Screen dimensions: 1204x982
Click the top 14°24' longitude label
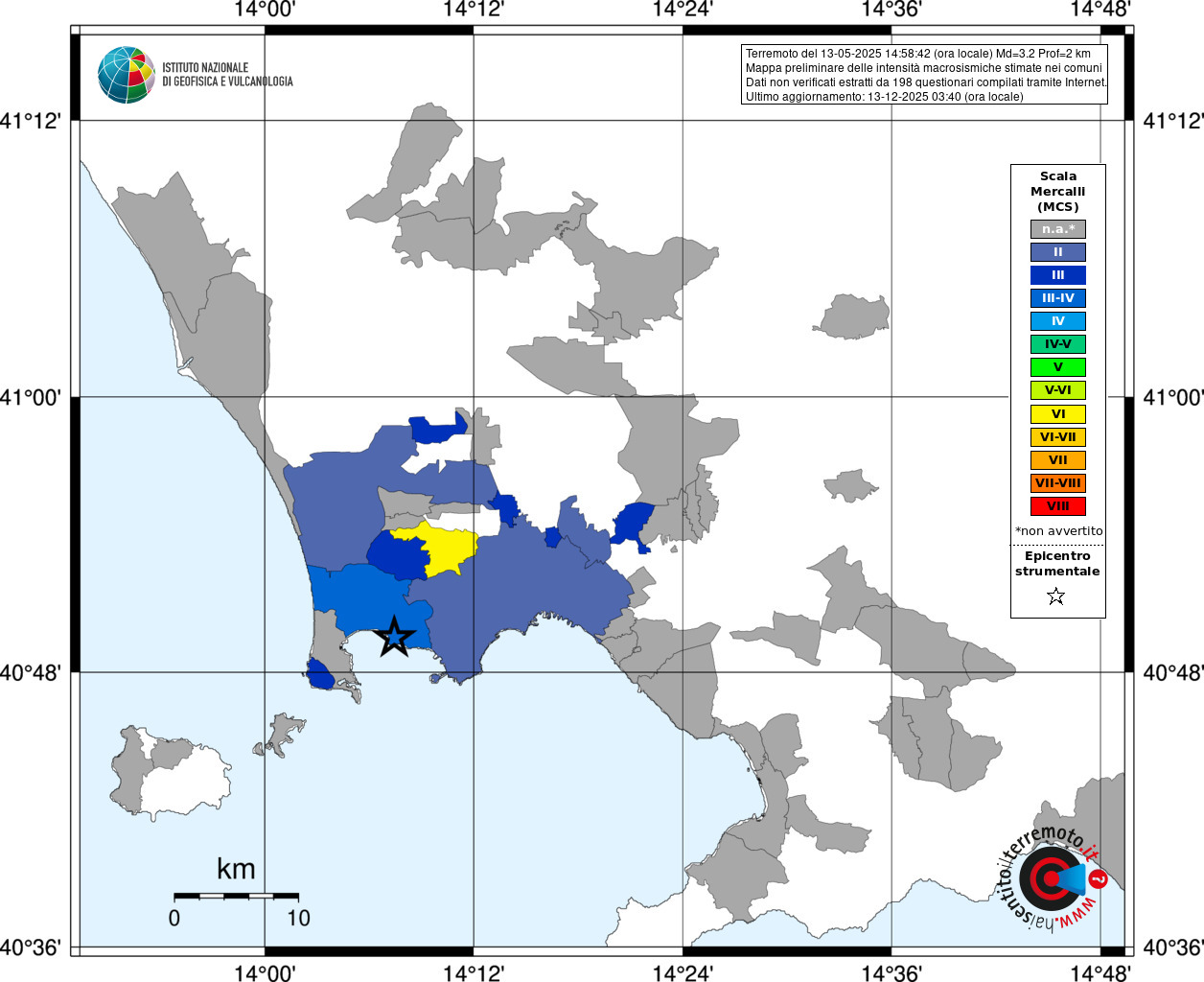point(683,10)
